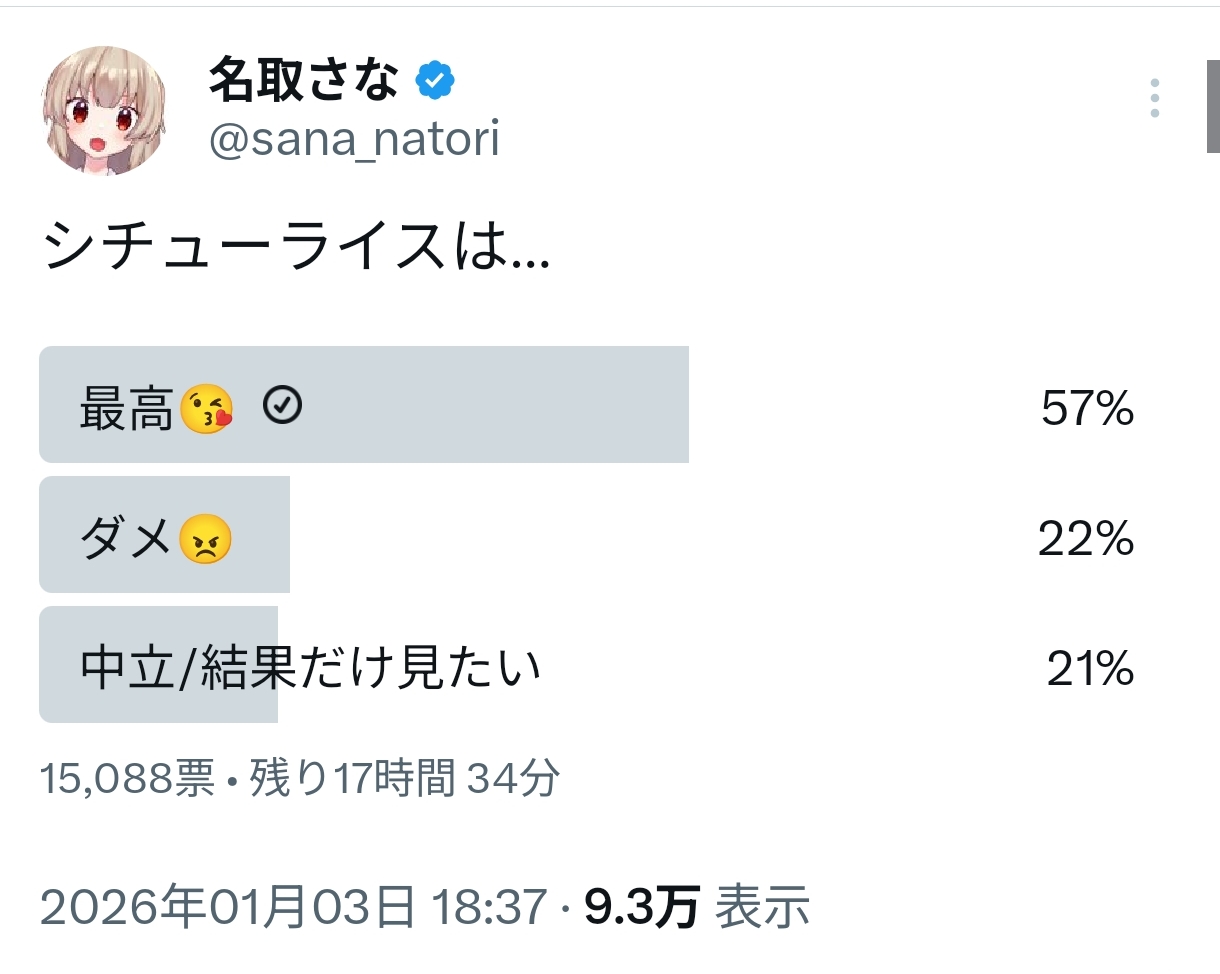The height and width of the screenshot is (974, 1220).
Task: Select the 最高 poll option bar
Action: pyautogui.click(x=364, y=405)
